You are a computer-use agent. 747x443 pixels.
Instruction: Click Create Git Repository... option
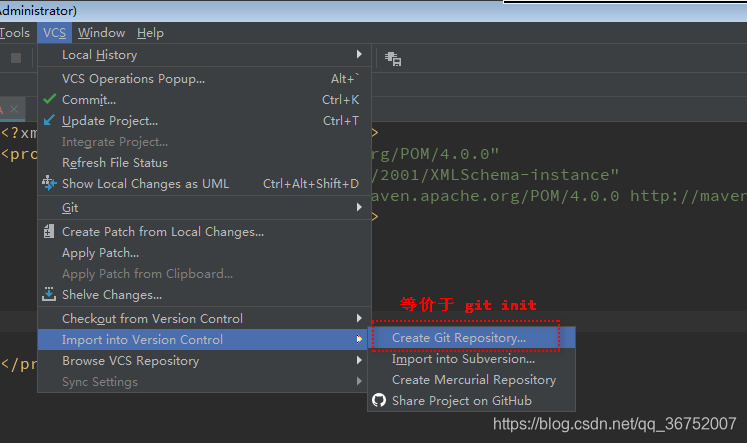click(x=472, y=338)
